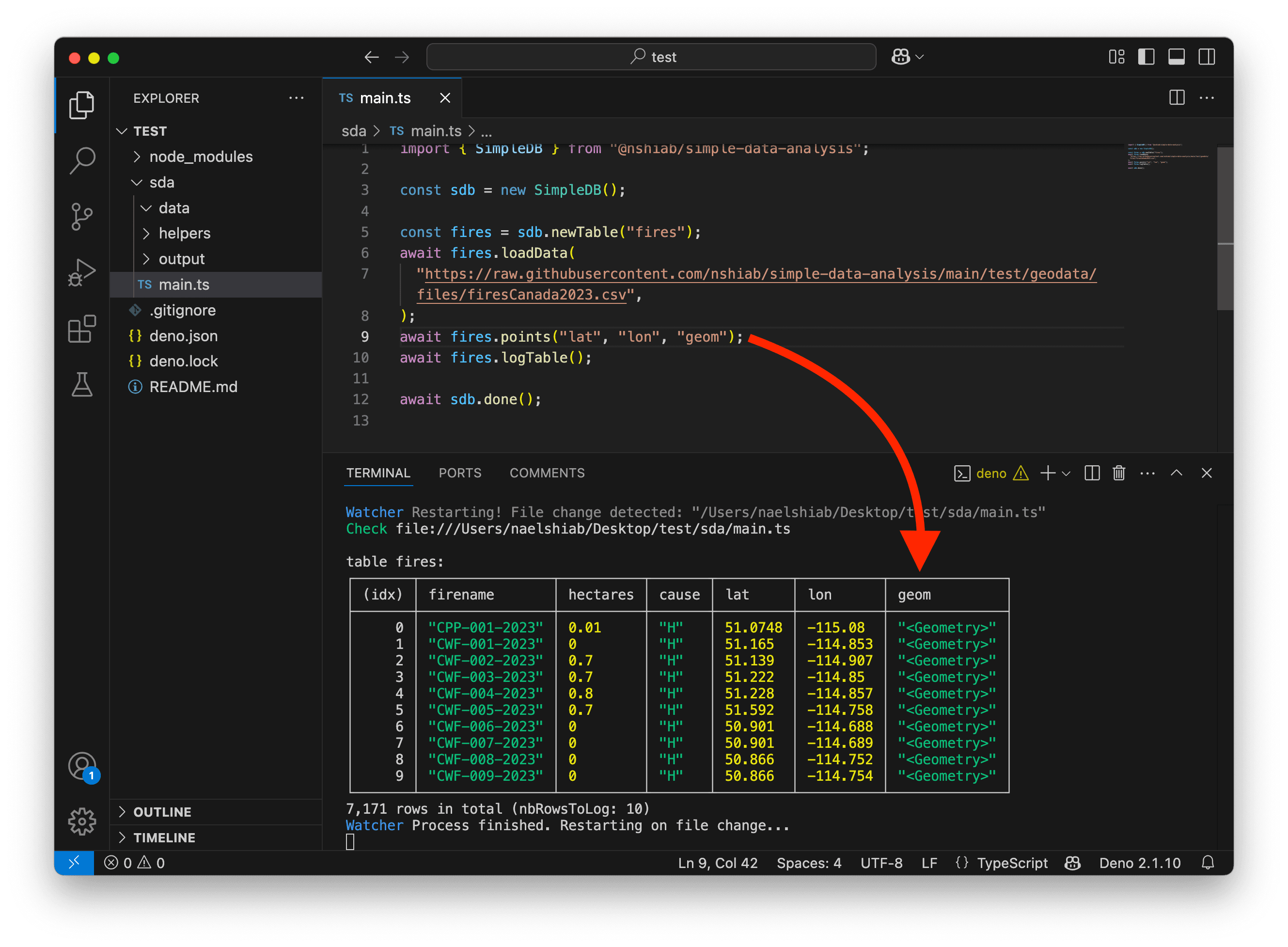
Task: Change the UTF-8 file encoding
Action: click(881, 863)
